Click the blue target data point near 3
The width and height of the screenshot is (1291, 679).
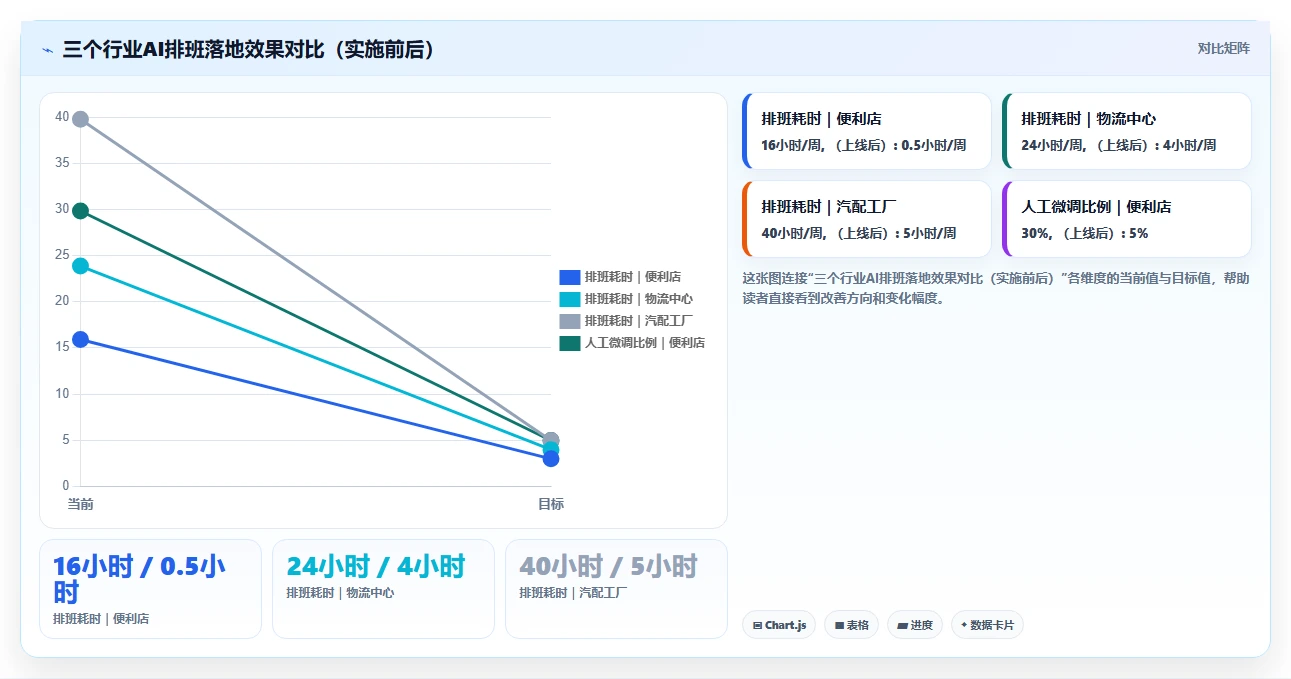pos(551,459)
